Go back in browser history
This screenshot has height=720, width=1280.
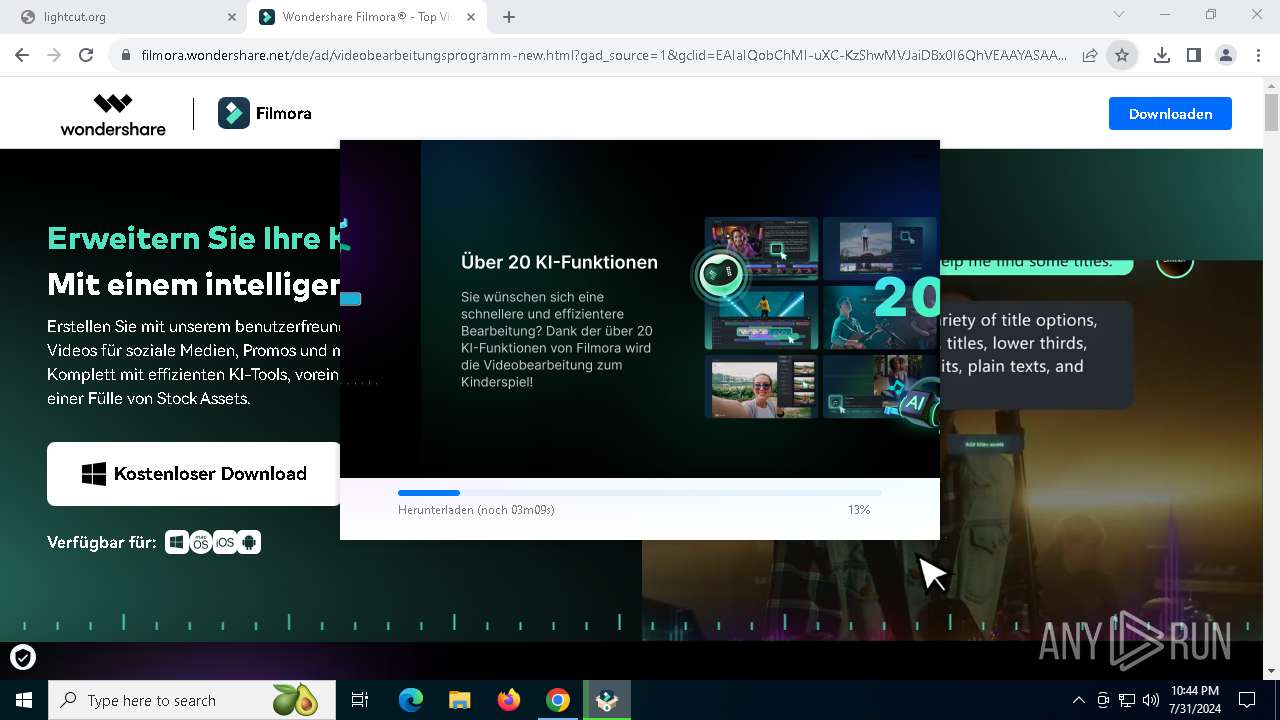pyautogui.click(x=22, y=55)
